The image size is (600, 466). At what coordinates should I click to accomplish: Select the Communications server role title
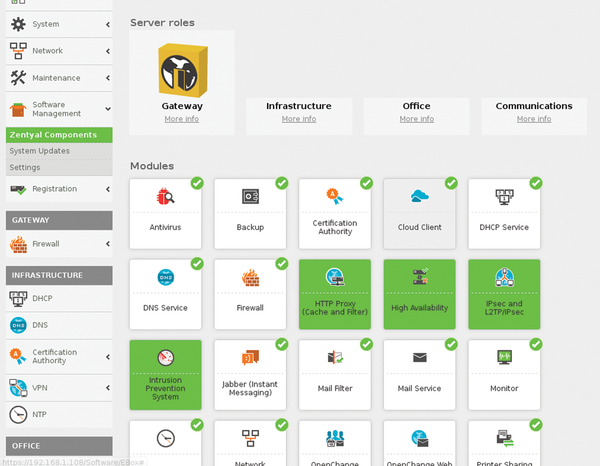click(x=534, y=106)
